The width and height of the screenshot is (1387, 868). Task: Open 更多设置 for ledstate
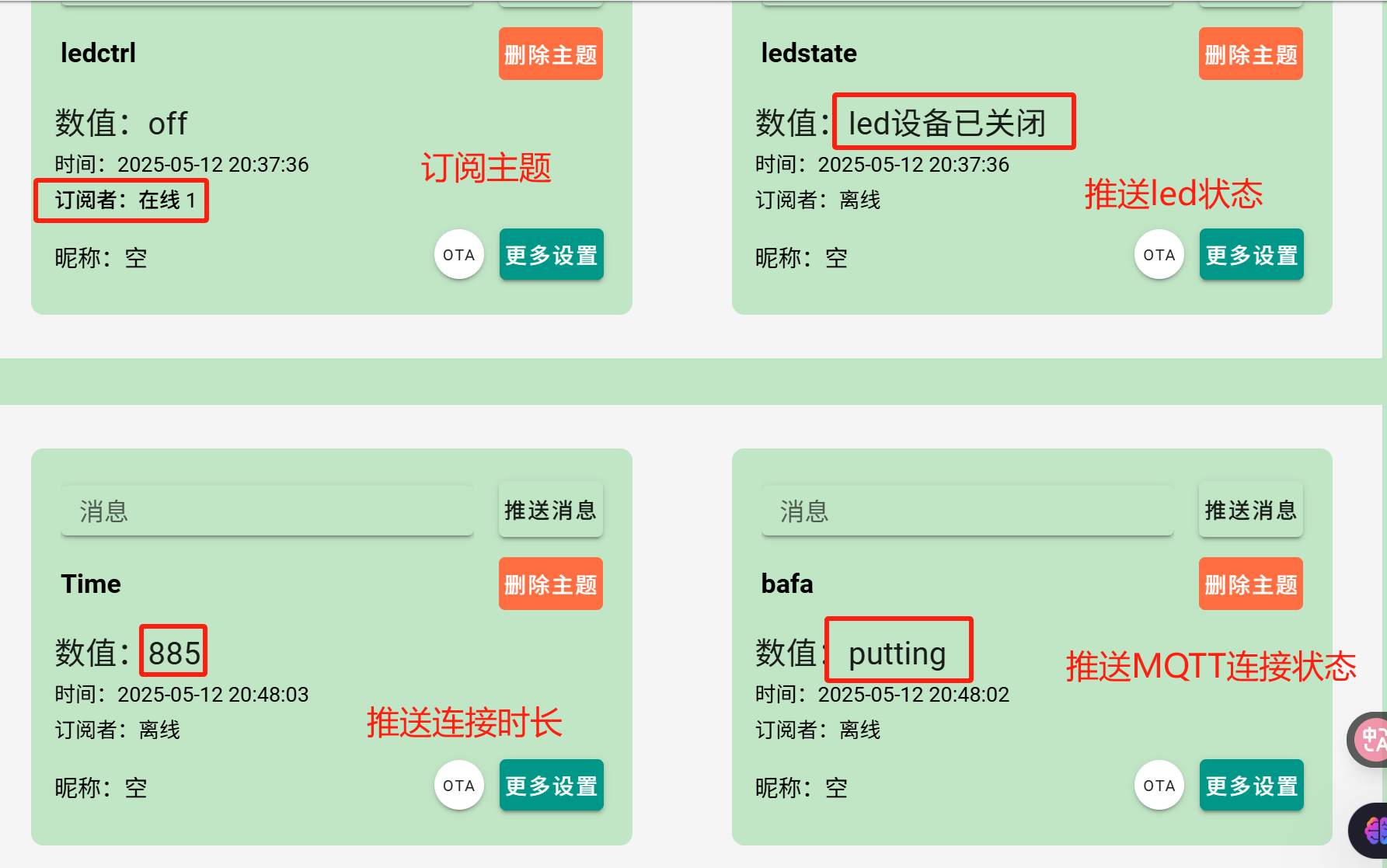pos(1251,255)
